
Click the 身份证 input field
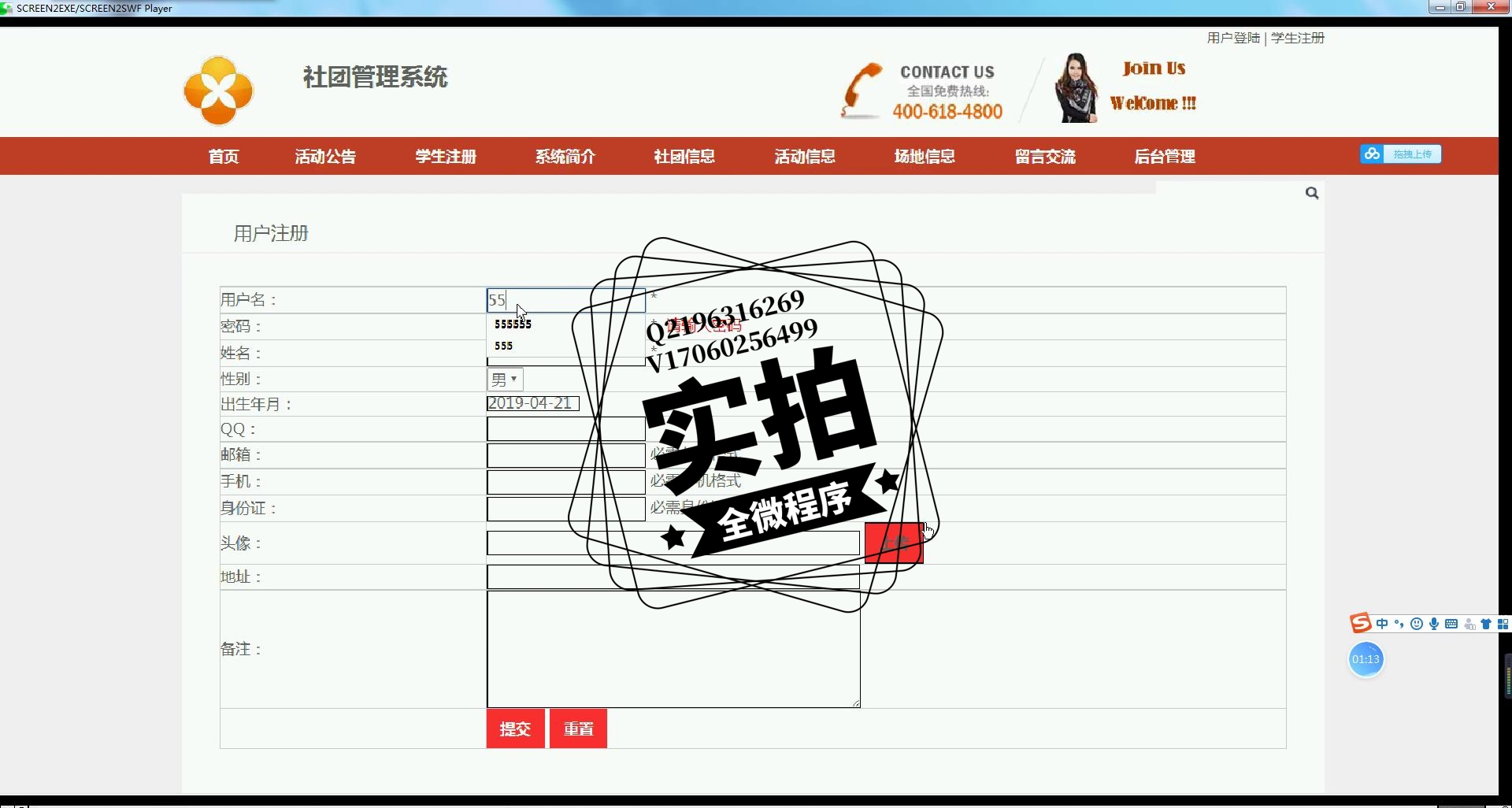(566, 509)
